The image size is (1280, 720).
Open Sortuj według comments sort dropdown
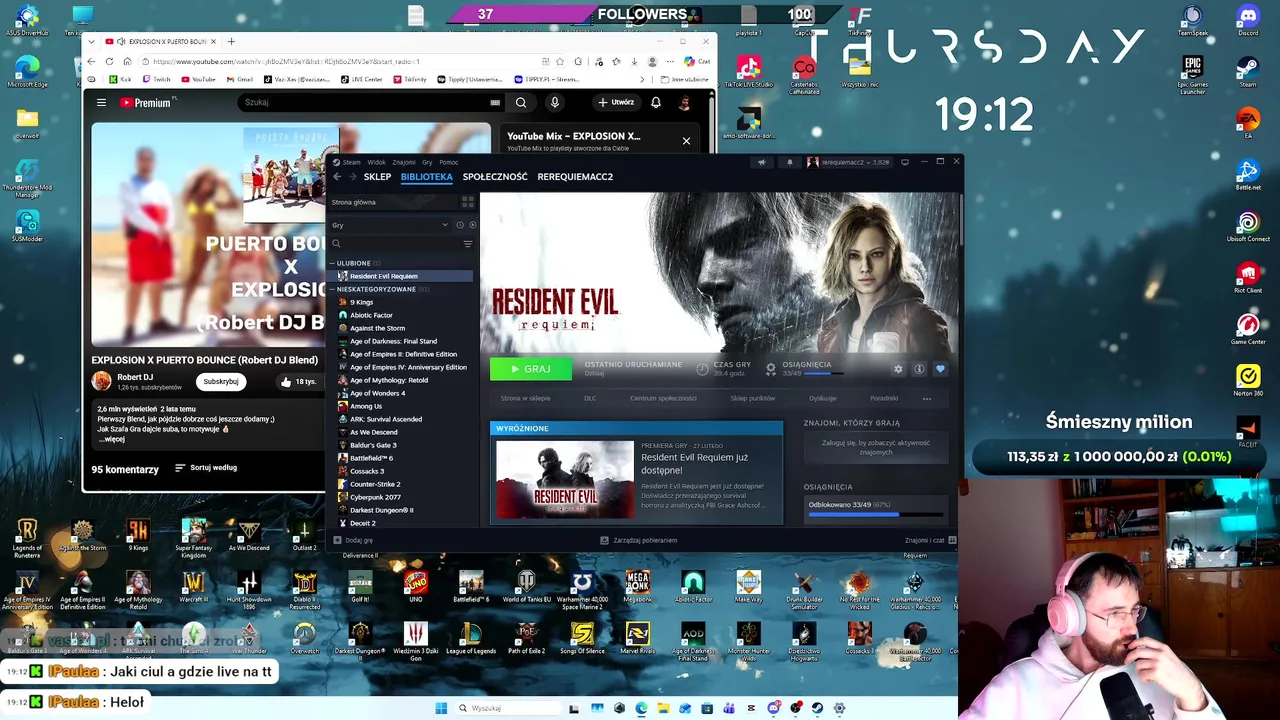pyautogui.click(x=206, y=468)
